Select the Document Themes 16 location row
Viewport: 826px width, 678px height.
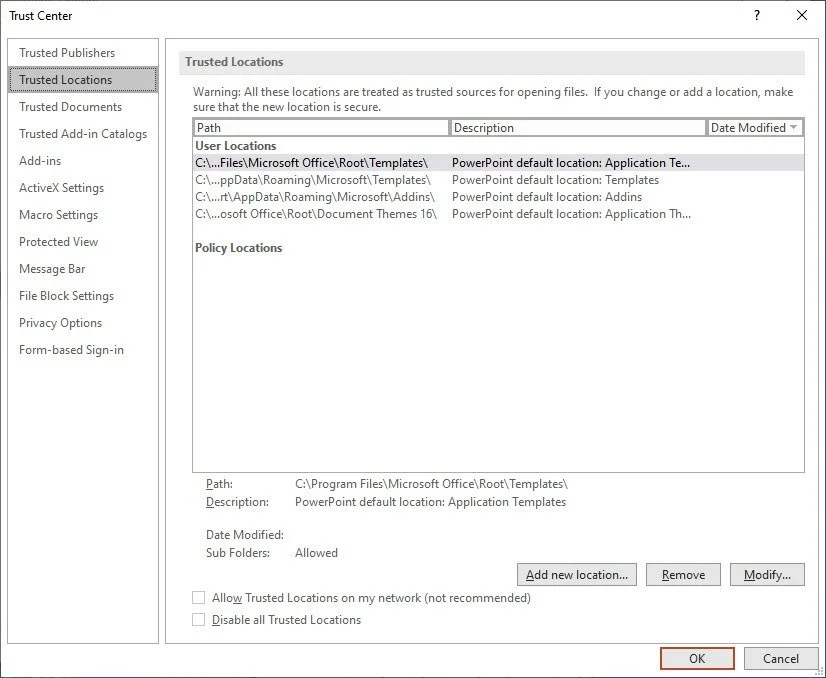coord(317,214)
